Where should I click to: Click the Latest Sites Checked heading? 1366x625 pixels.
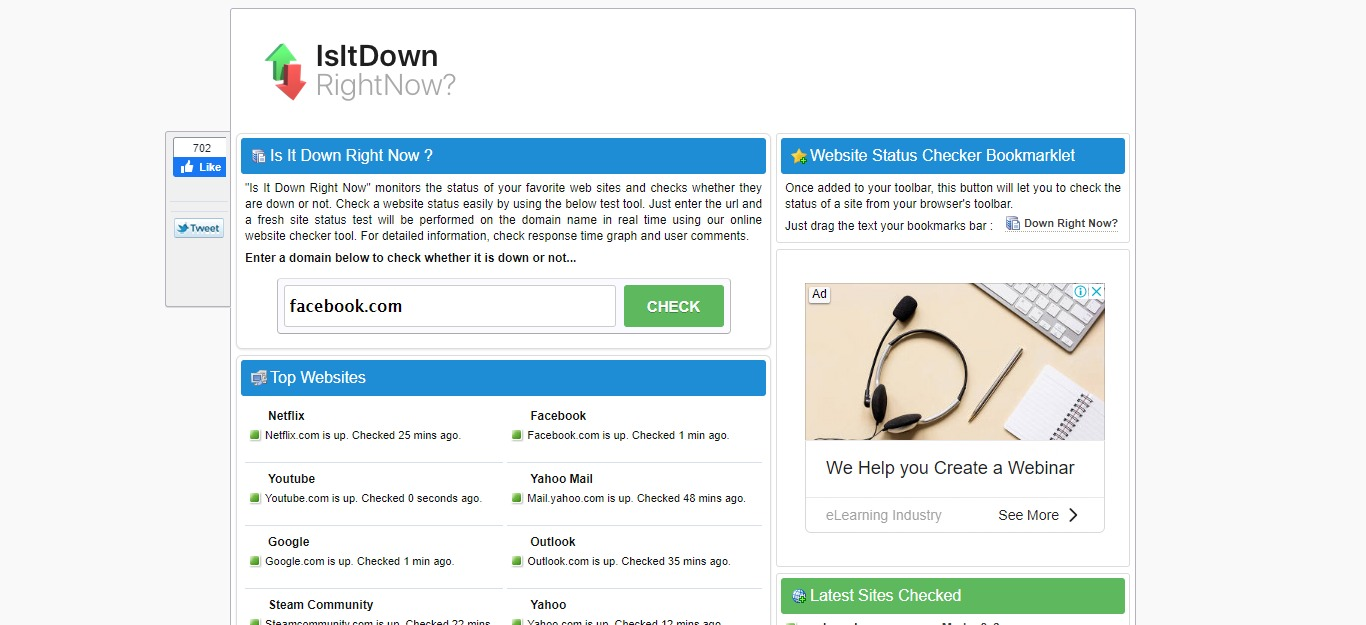coord(885,596)
